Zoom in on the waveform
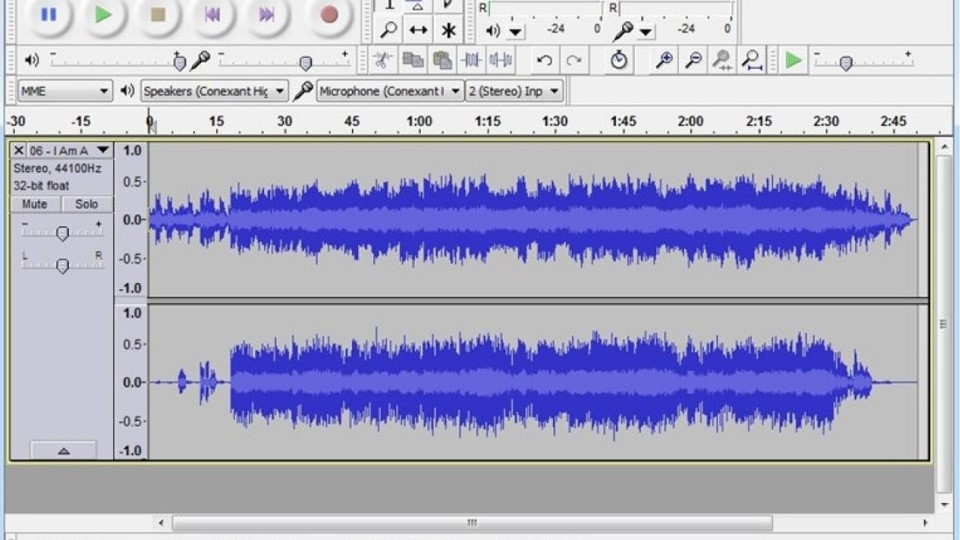This screenshot has width=960, height=540. point(664,60)
